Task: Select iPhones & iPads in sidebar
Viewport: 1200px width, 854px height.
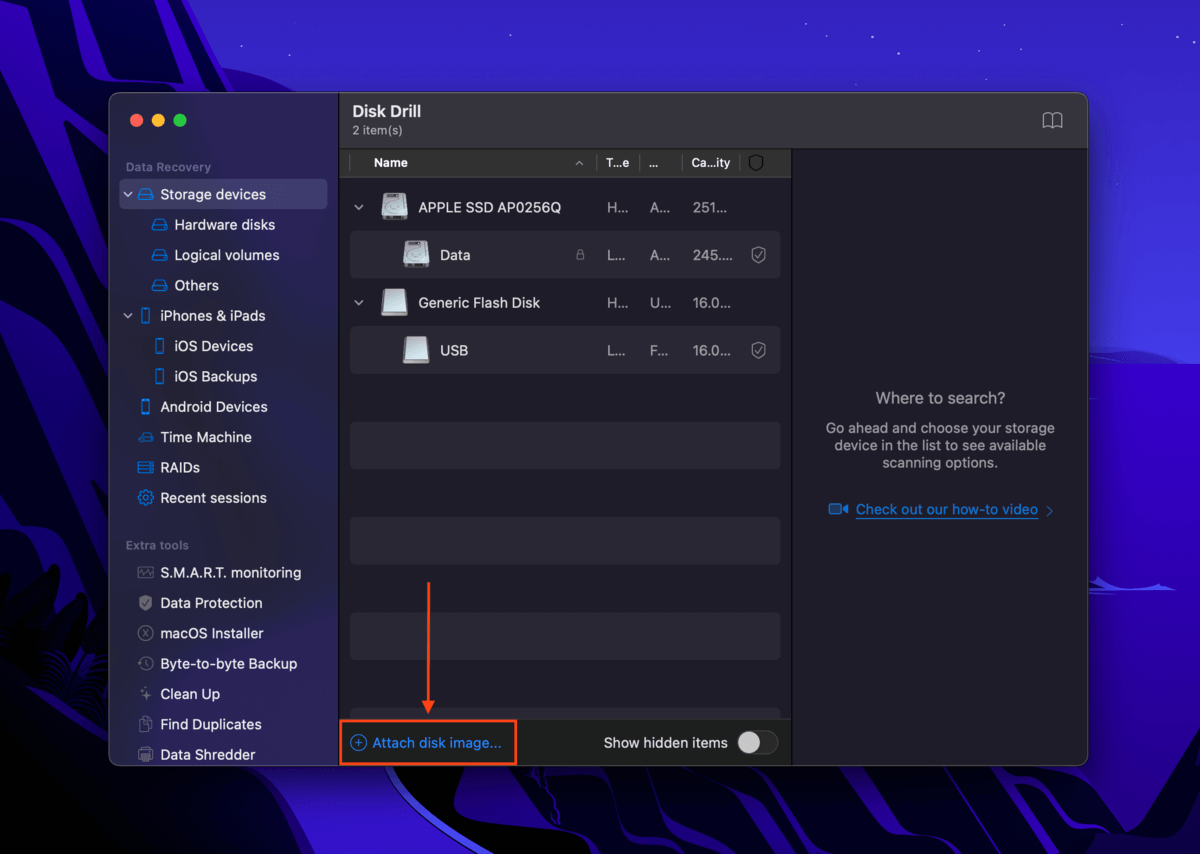Action: pos(213,316)
